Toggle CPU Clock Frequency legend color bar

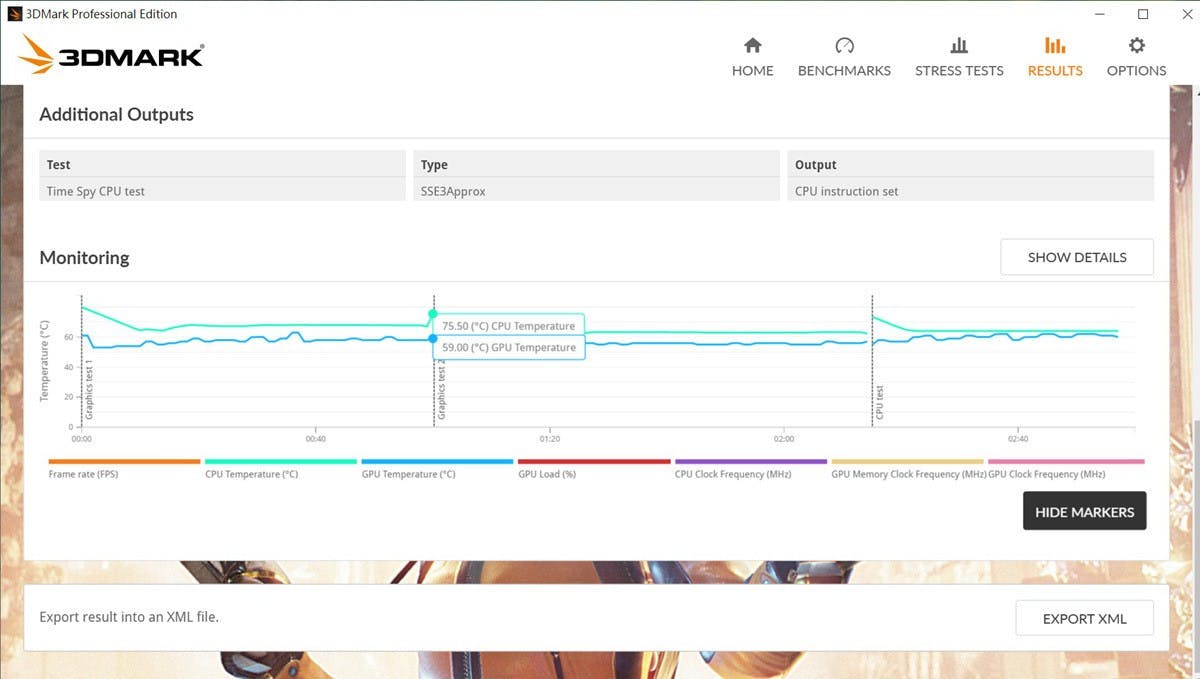[751, 461]
